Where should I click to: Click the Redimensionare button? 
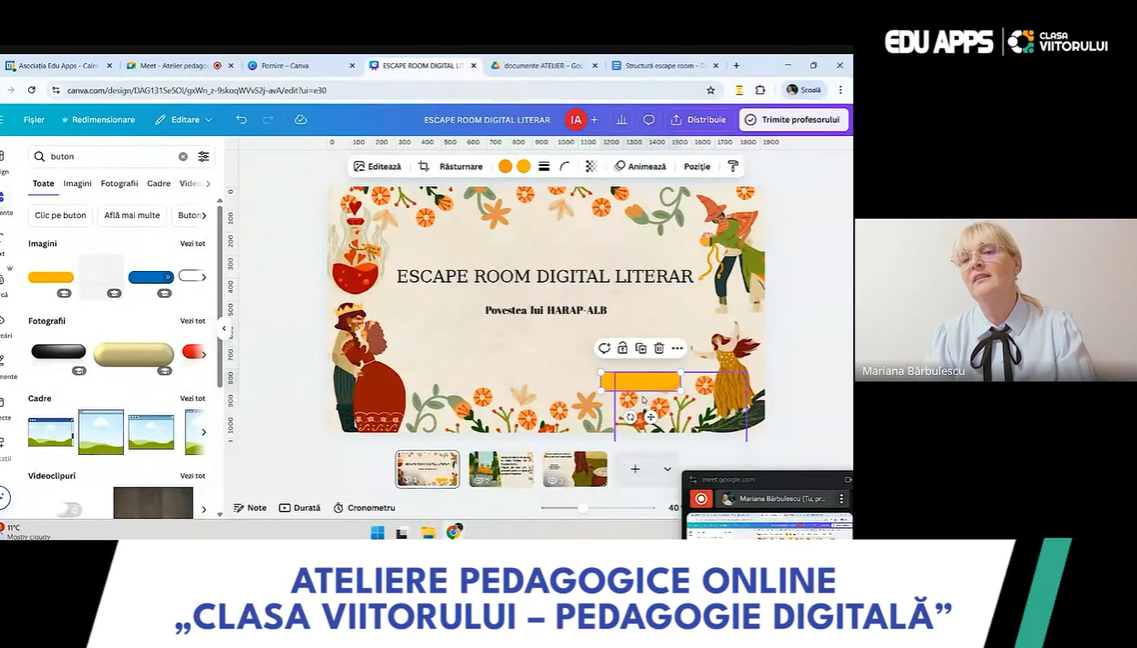(98, 120)
